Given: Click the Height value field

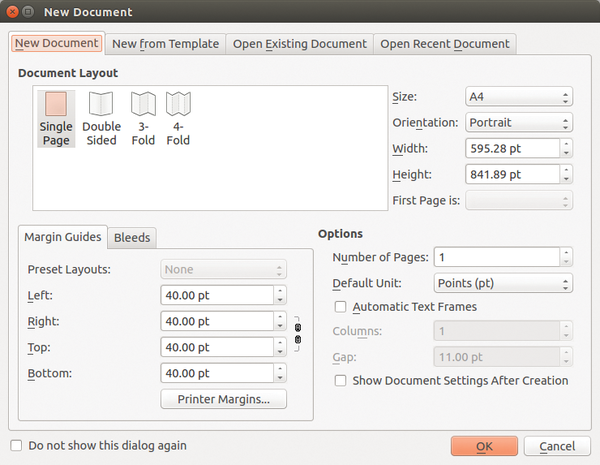Looking at the screenshot, I should point(513,175).
